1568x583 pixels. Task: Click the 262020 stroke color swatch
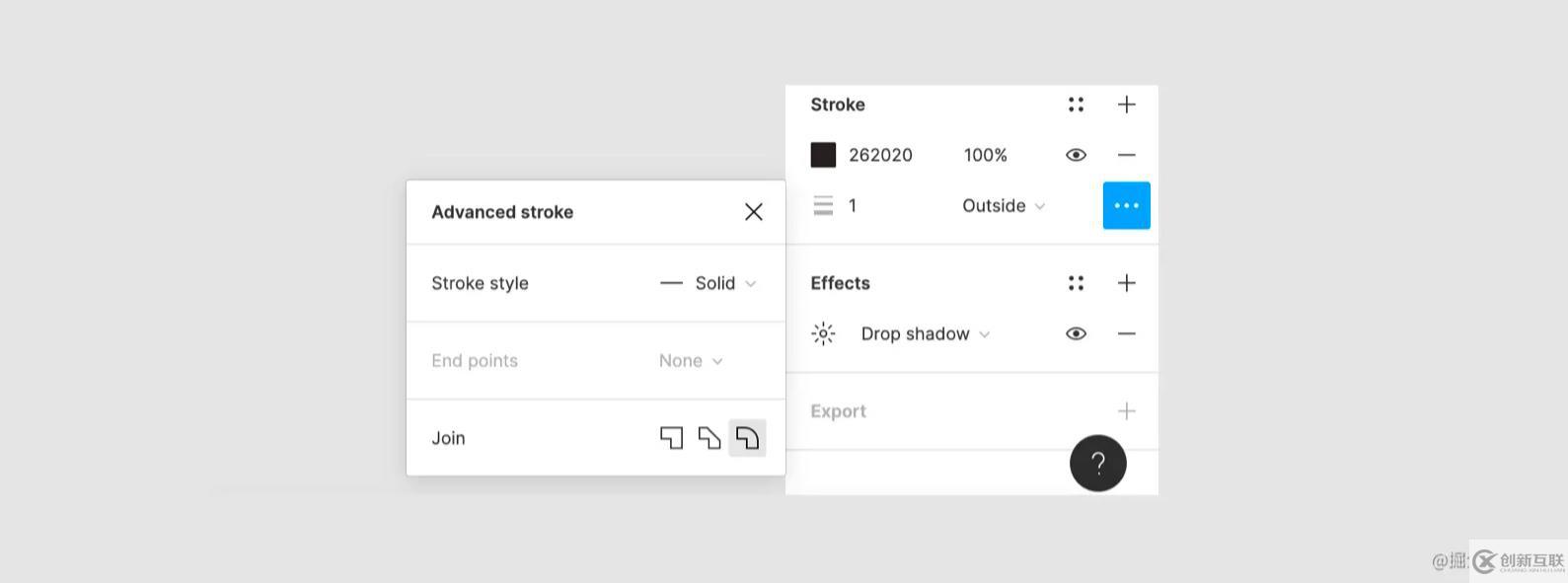coord(823,155)
